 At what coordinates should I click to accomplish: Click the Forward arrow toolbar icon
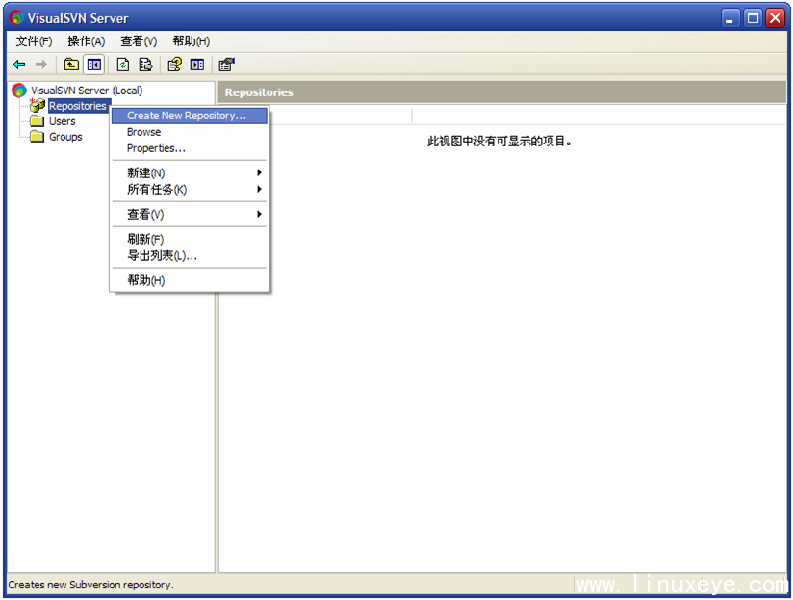tap(41, 64)
